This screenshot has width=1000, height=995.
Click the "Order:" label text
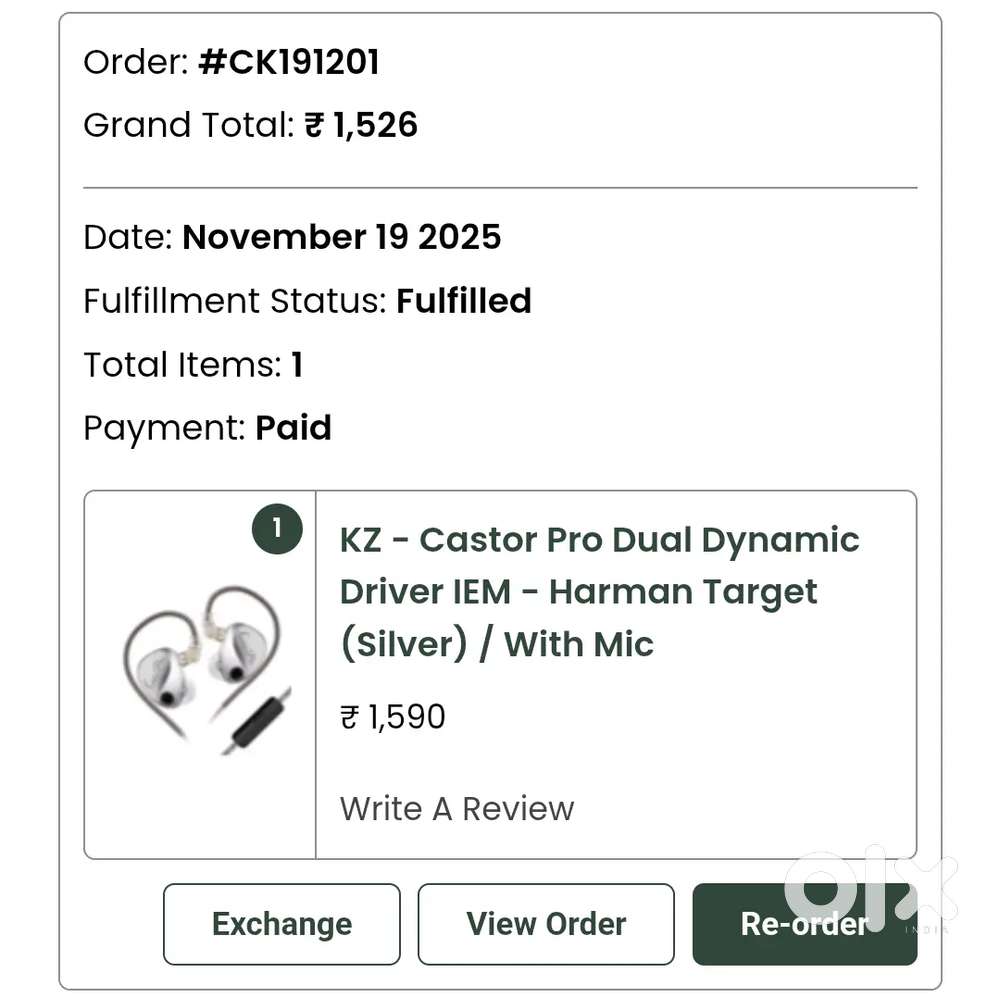tap(136, 63)
